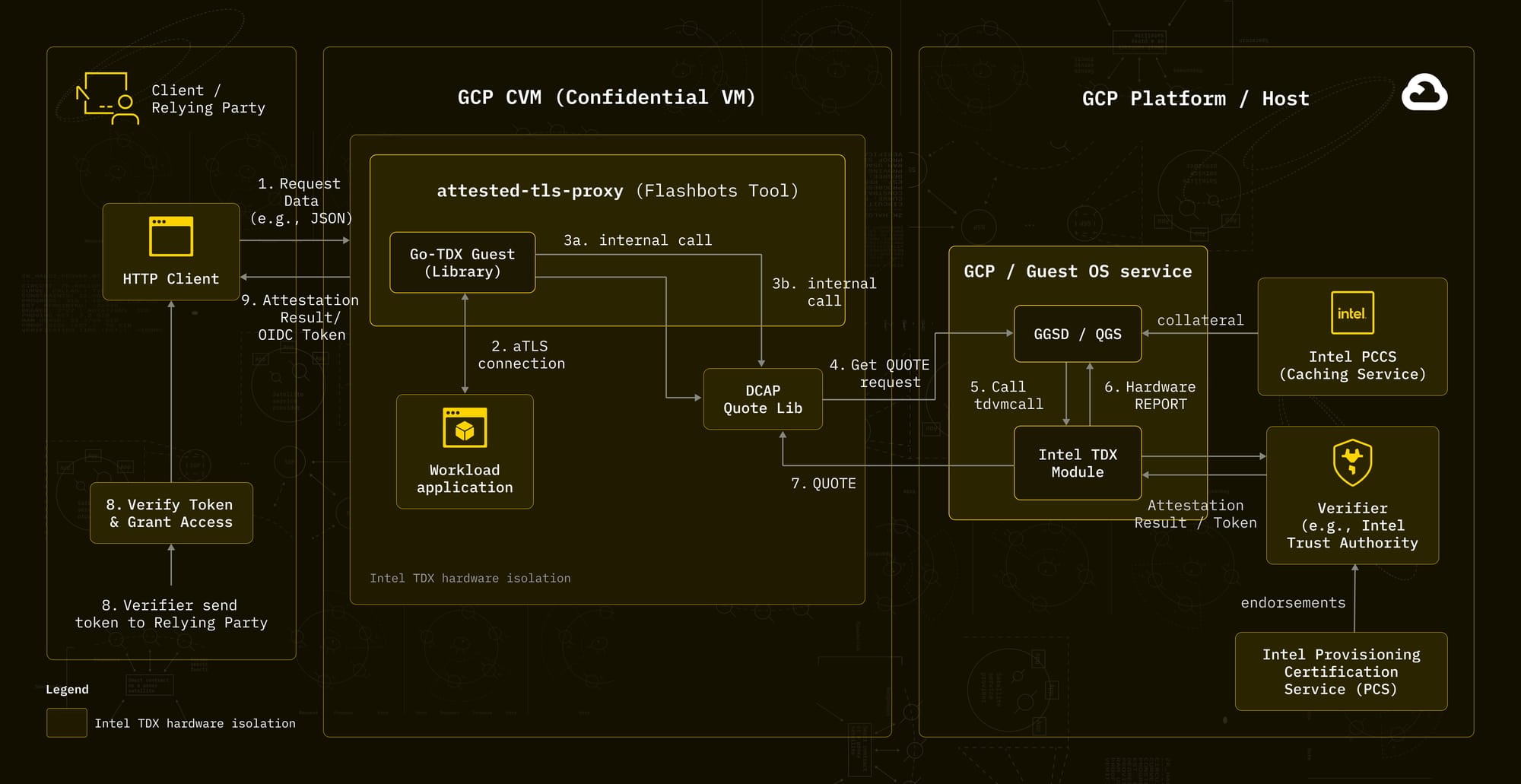Image resolution: width=1521 pixels, height=784 pixels.
Task: Click 'Intel TDX hardware isolation' text inside CVM box
Action: click(x=470, y=579)
